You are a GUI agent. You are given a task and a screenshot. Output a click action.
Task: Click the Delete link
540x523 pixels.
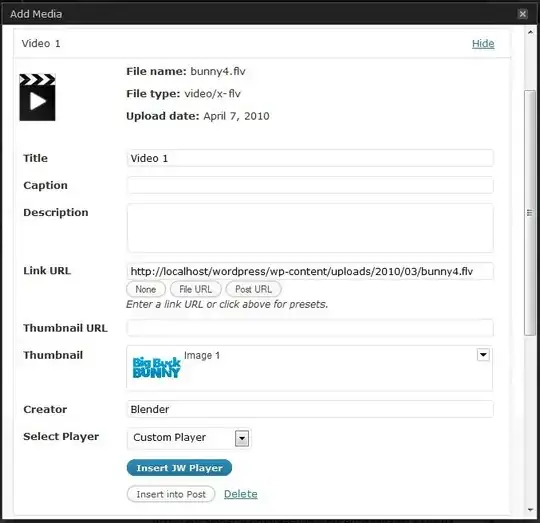(x=240, y=494)
